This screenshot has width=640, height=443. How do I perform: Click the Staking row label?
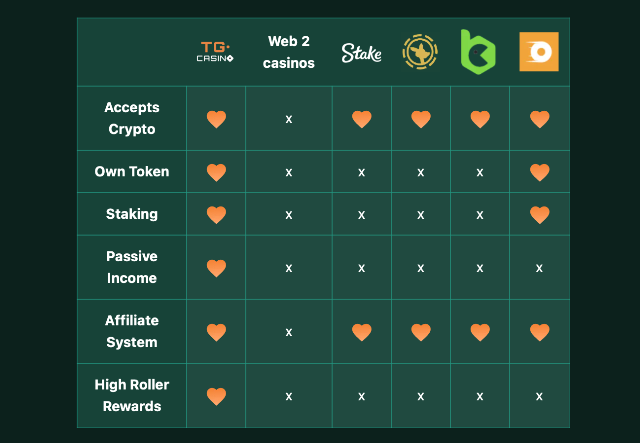[x=132, y=214]
